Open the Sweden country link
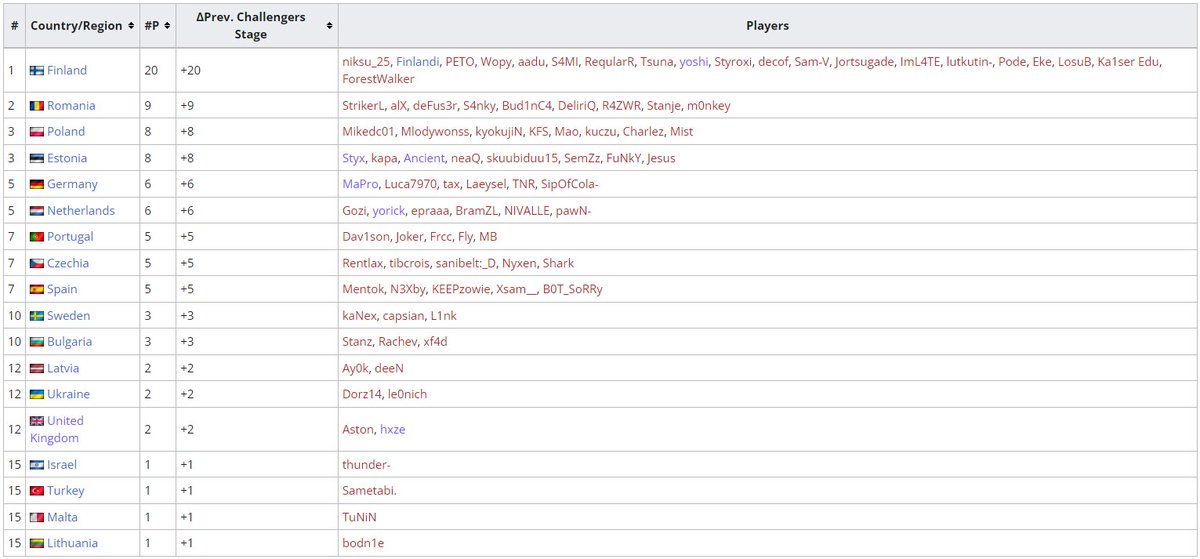1200x559 pixels. pos(69,316)
